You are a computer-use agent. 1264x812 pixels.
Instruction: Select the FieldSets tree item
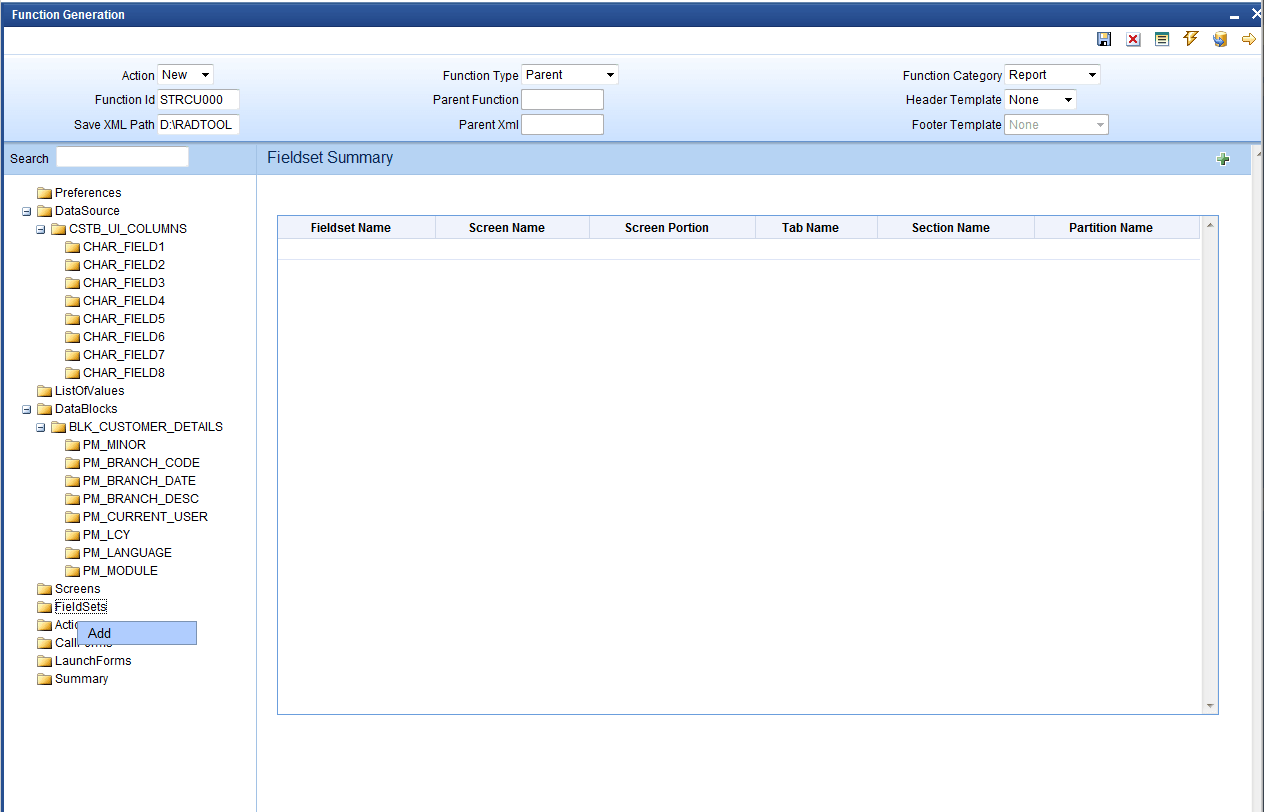81,607
